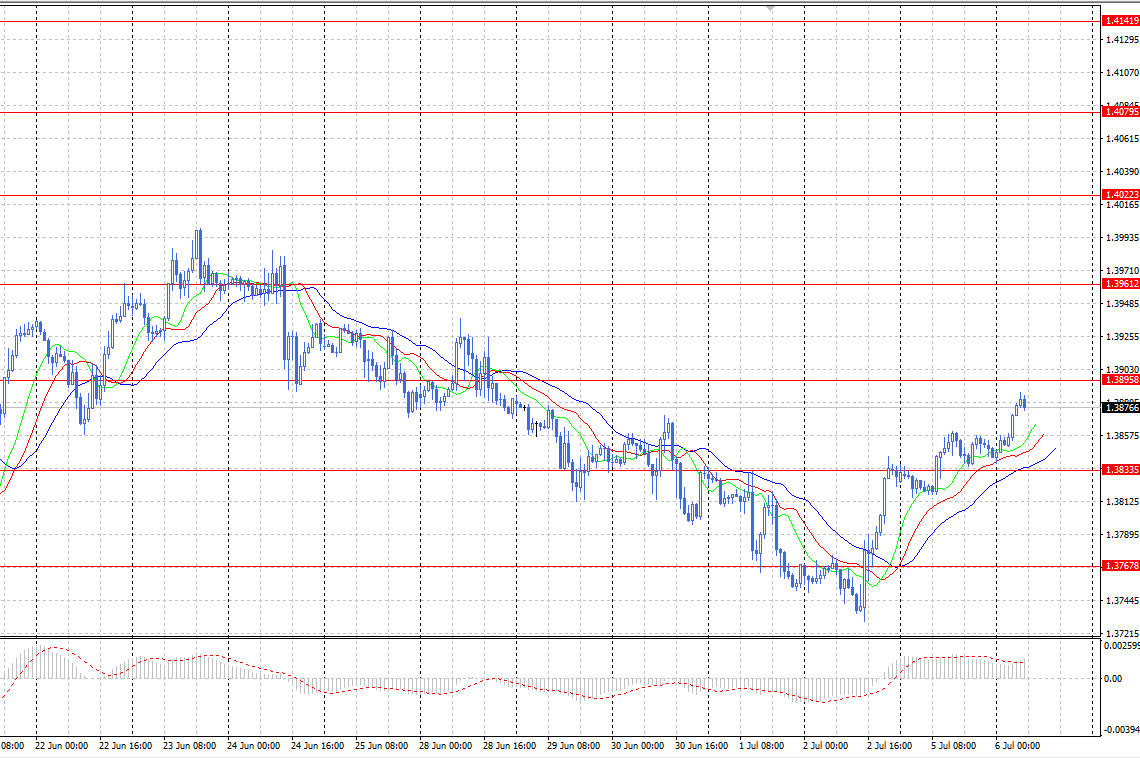Image resolution: width=1140 pixels, height=758 pixels.
Task: Click the red 1.37678 level label
Action: (1121, 566)
